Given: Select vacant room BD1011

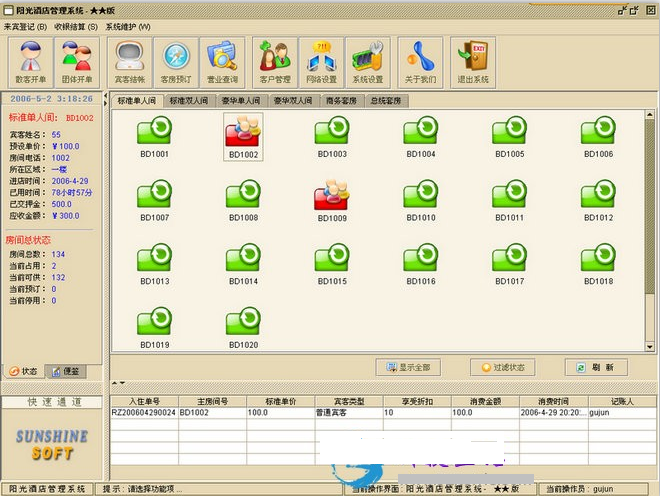Looking at the screenshot, I should (x=510, y=201).
